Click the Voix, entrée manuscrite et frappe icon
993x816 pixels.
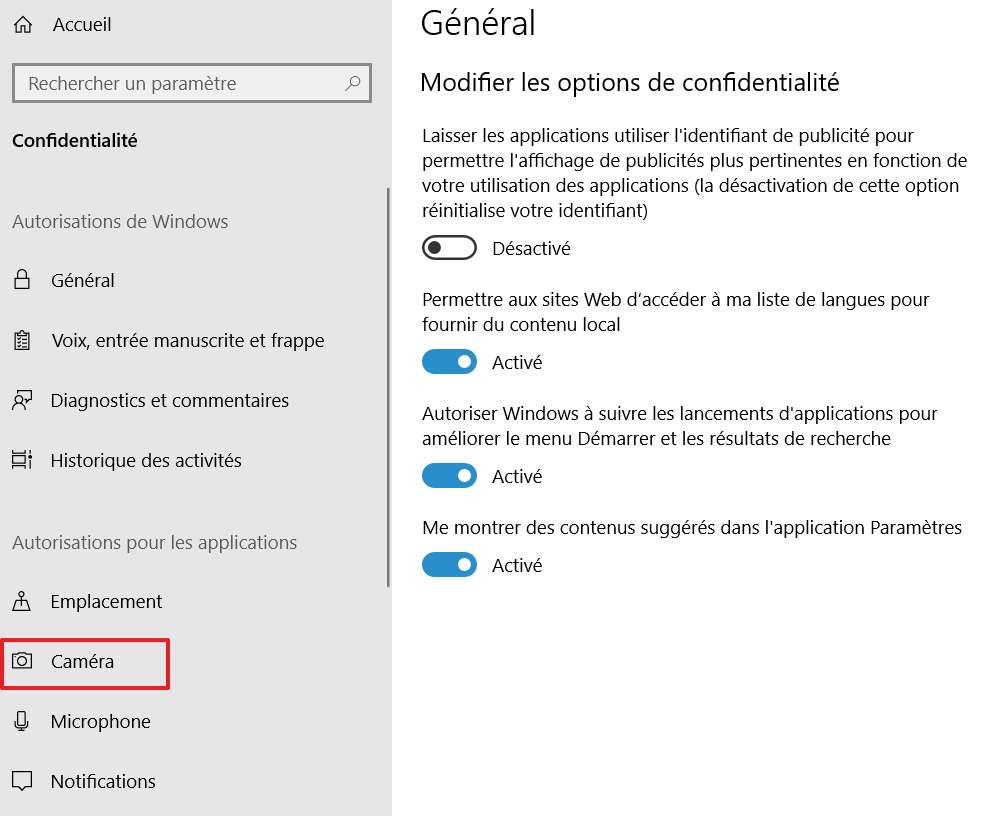click(x=23, y=341)
